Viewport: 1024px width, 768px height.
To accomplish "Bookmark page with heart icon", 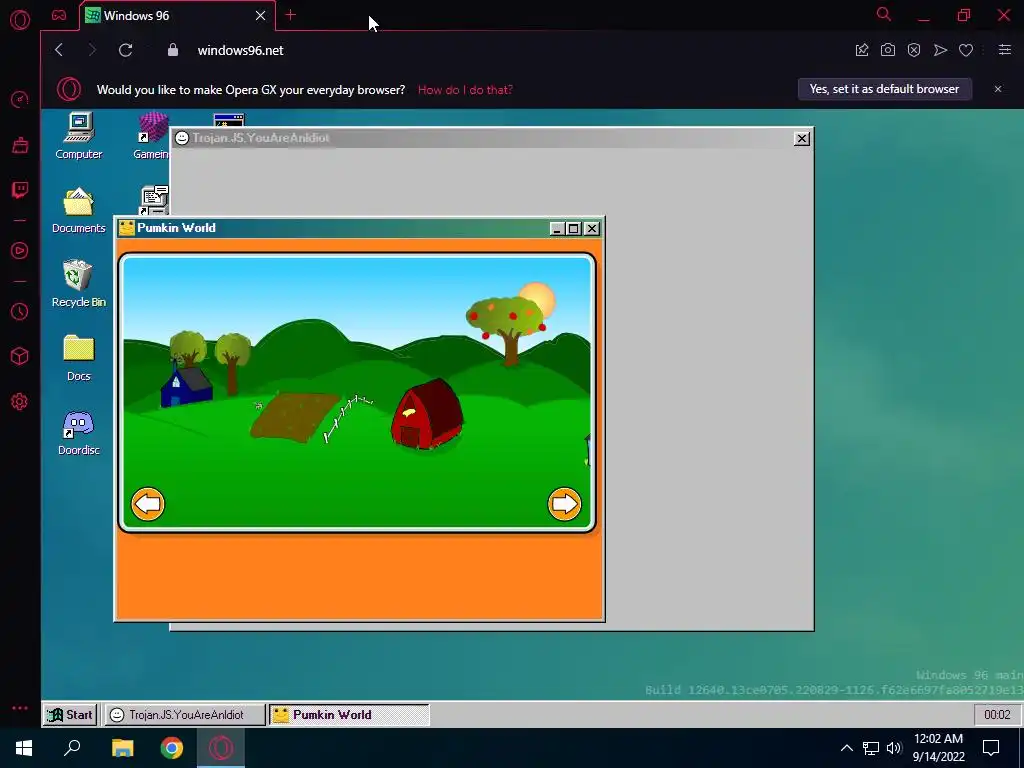I will [x=966, y=50].
